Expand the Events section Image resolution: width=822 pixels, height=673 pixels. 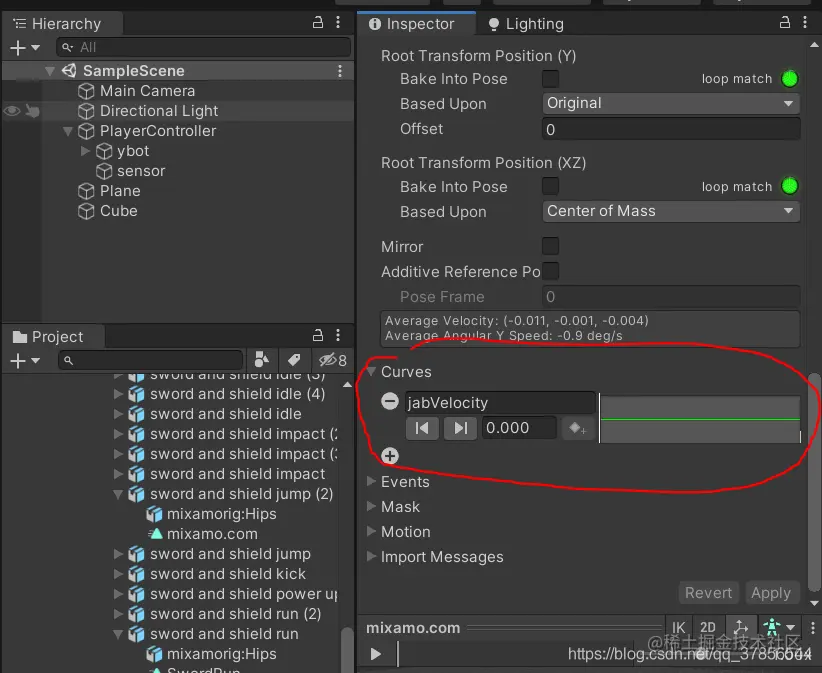(371, 481)
